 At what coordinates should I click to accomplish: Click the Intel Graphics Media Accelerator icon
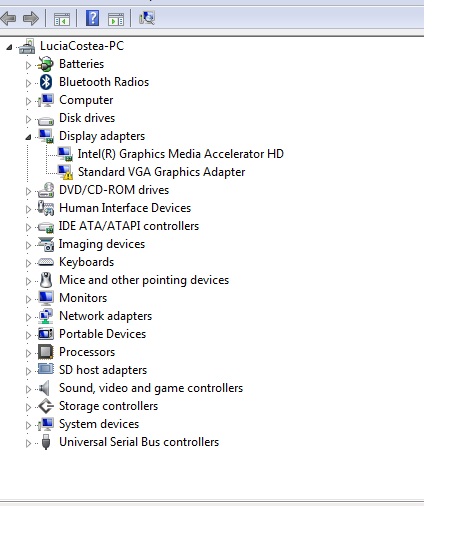click(65, 154)
